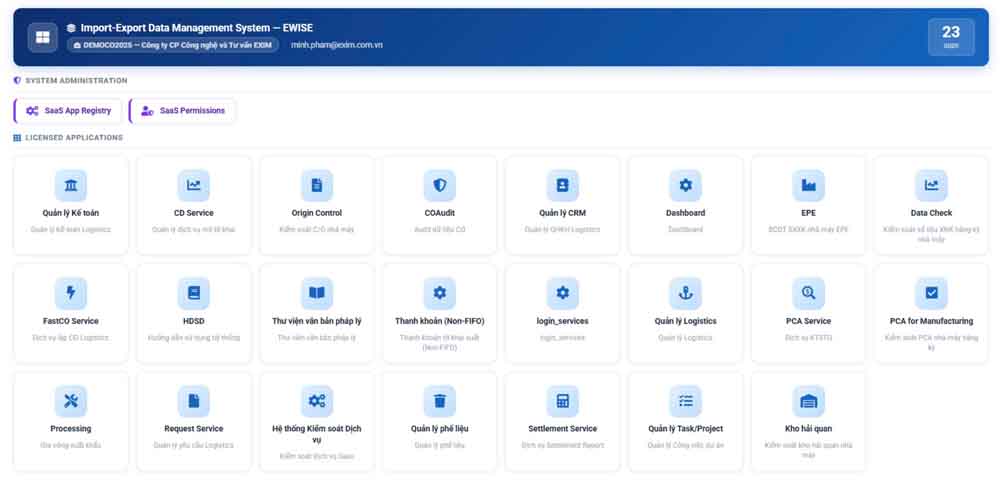The width and height of the screenshot is (1000, 496).
Task: Open the Origin Control document icon
Action: (x=317, y=186)
